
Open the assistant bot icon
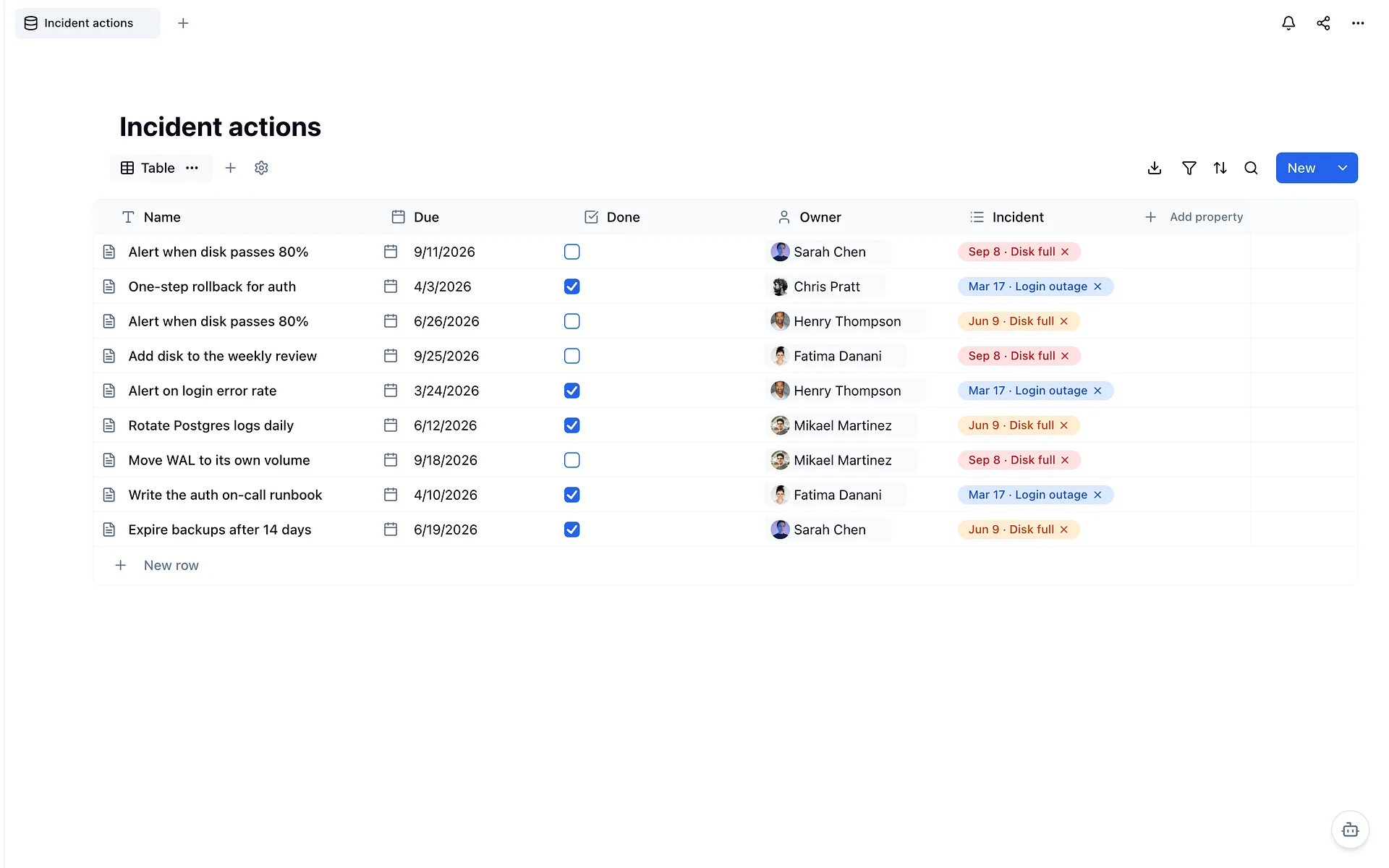pos(1350,829)
